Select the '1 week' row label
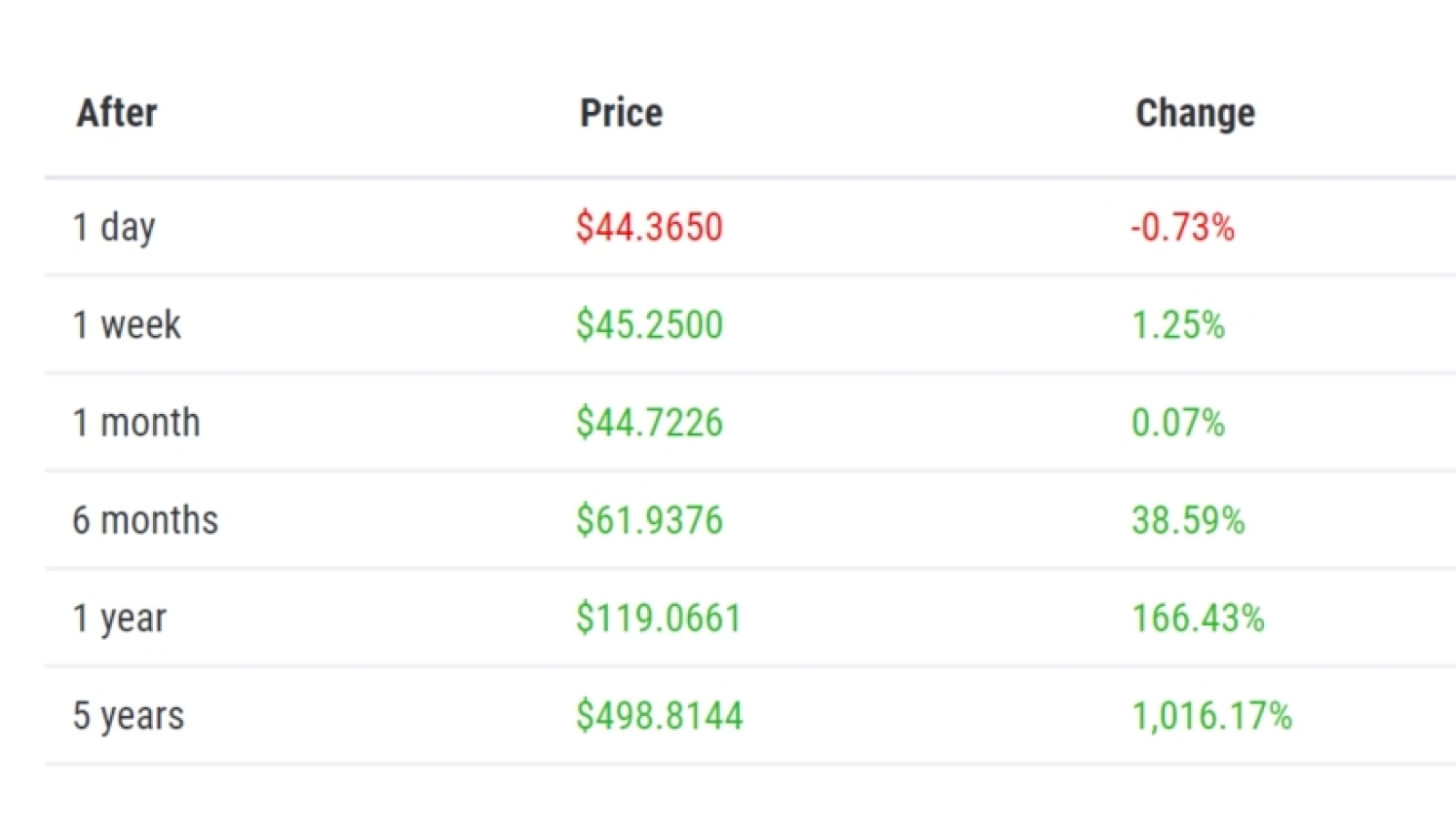This screenshot has width=1456, height=819. pyautogui.click(x=126, y=325)
